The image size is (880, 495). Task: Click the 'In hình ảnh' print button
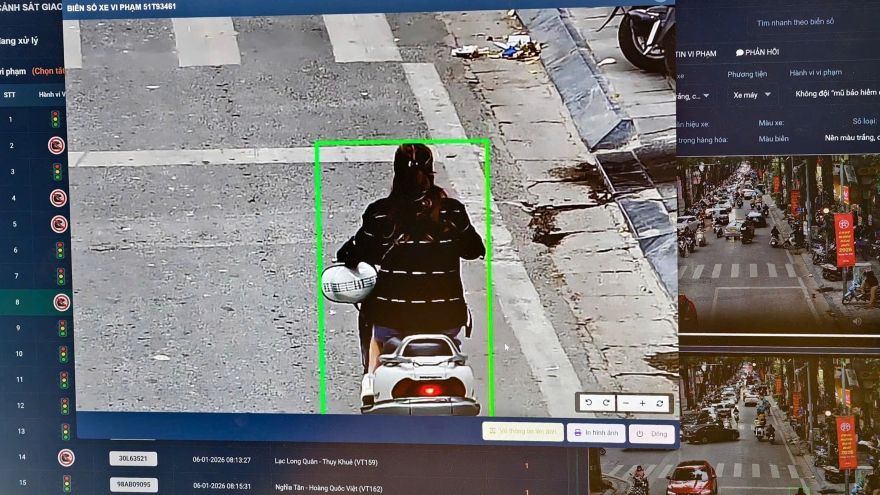coord(596,433)
